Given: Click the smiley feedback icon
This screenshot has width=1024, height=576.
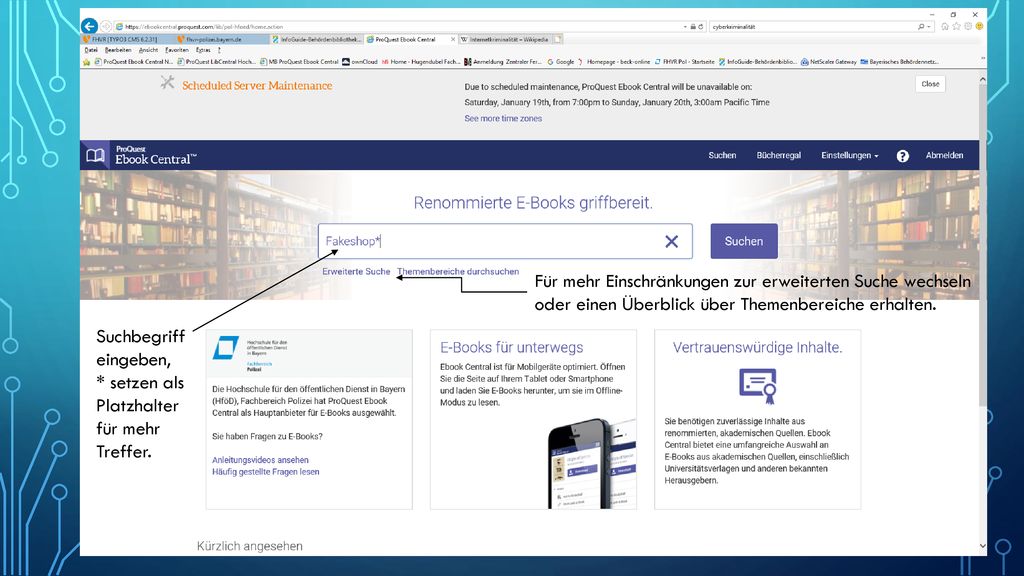Looking at the screenshot, I should [979, 27].
